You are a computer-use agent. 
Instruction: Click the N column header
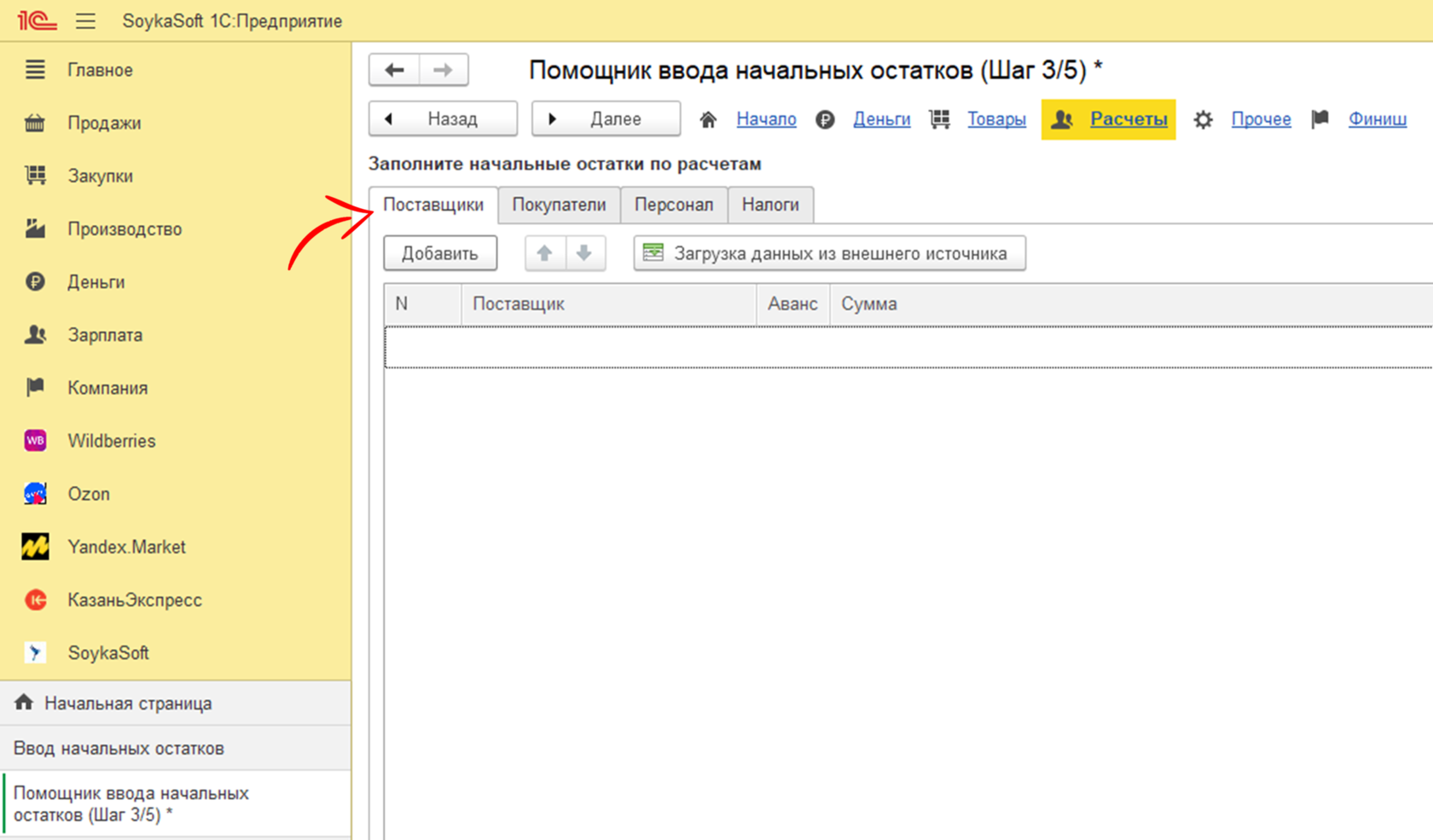[423, 304]
